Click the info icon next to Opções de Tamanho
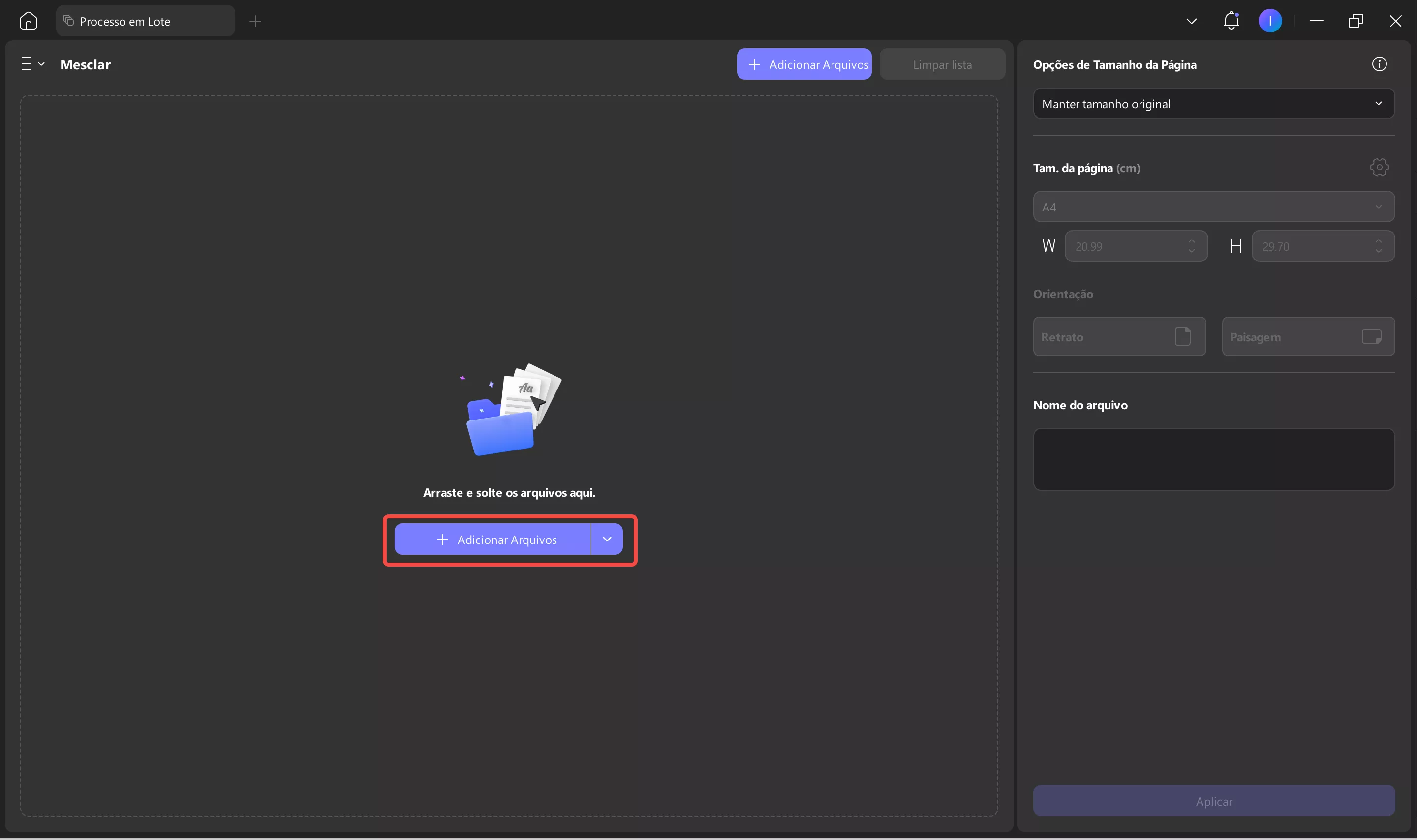The width and height of the screenshot is (1417, 840). pos(1379,64)
